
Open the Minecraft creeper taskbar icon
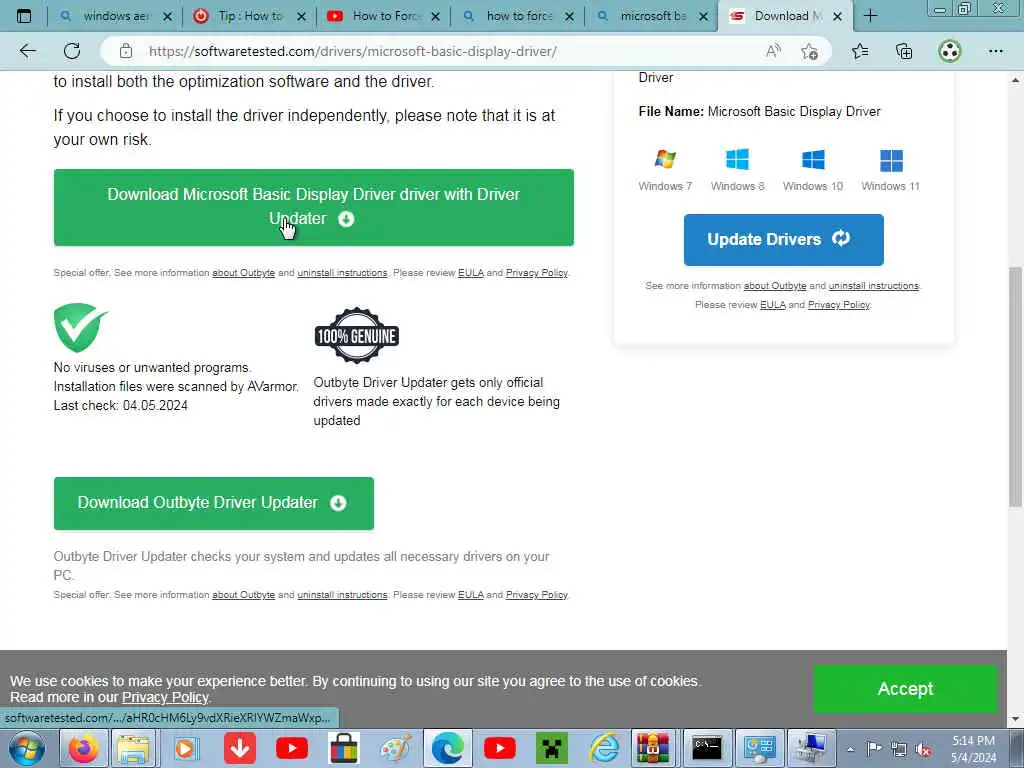(551, 748)
